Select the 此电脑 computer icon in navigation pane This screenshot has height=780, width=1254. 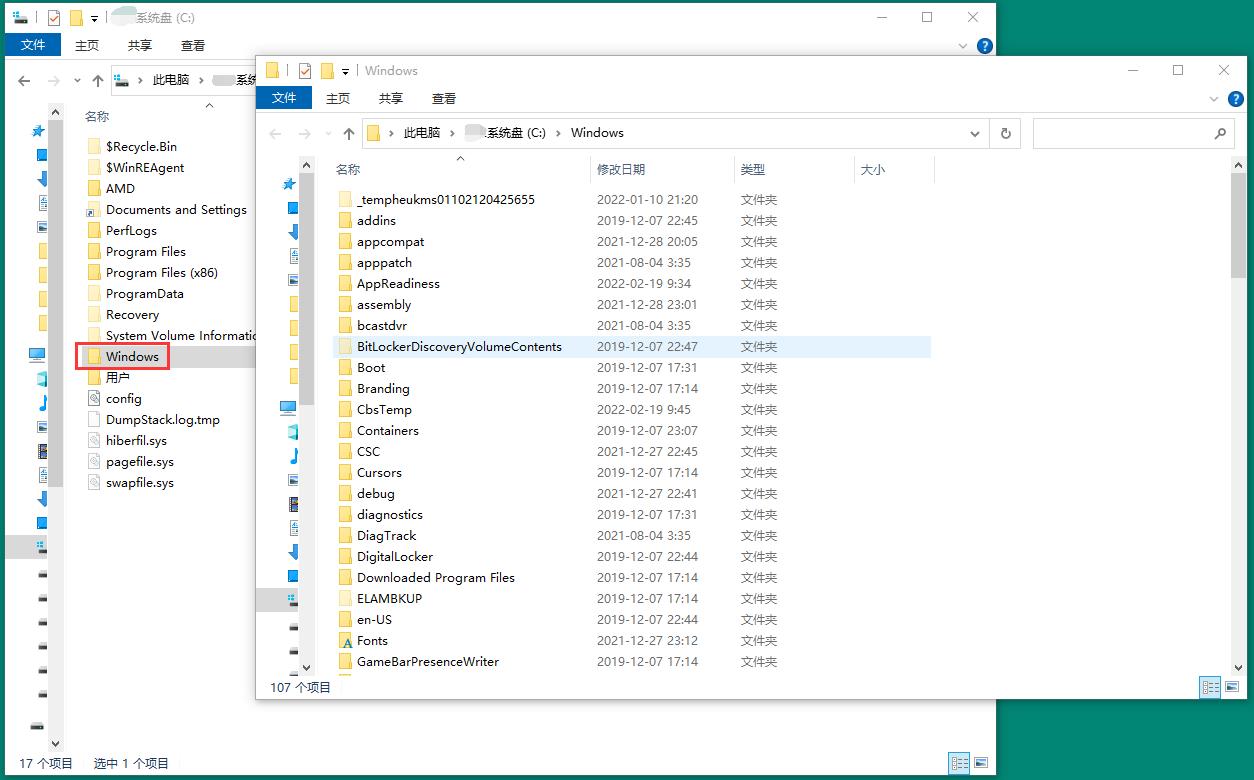coord(290,408)
